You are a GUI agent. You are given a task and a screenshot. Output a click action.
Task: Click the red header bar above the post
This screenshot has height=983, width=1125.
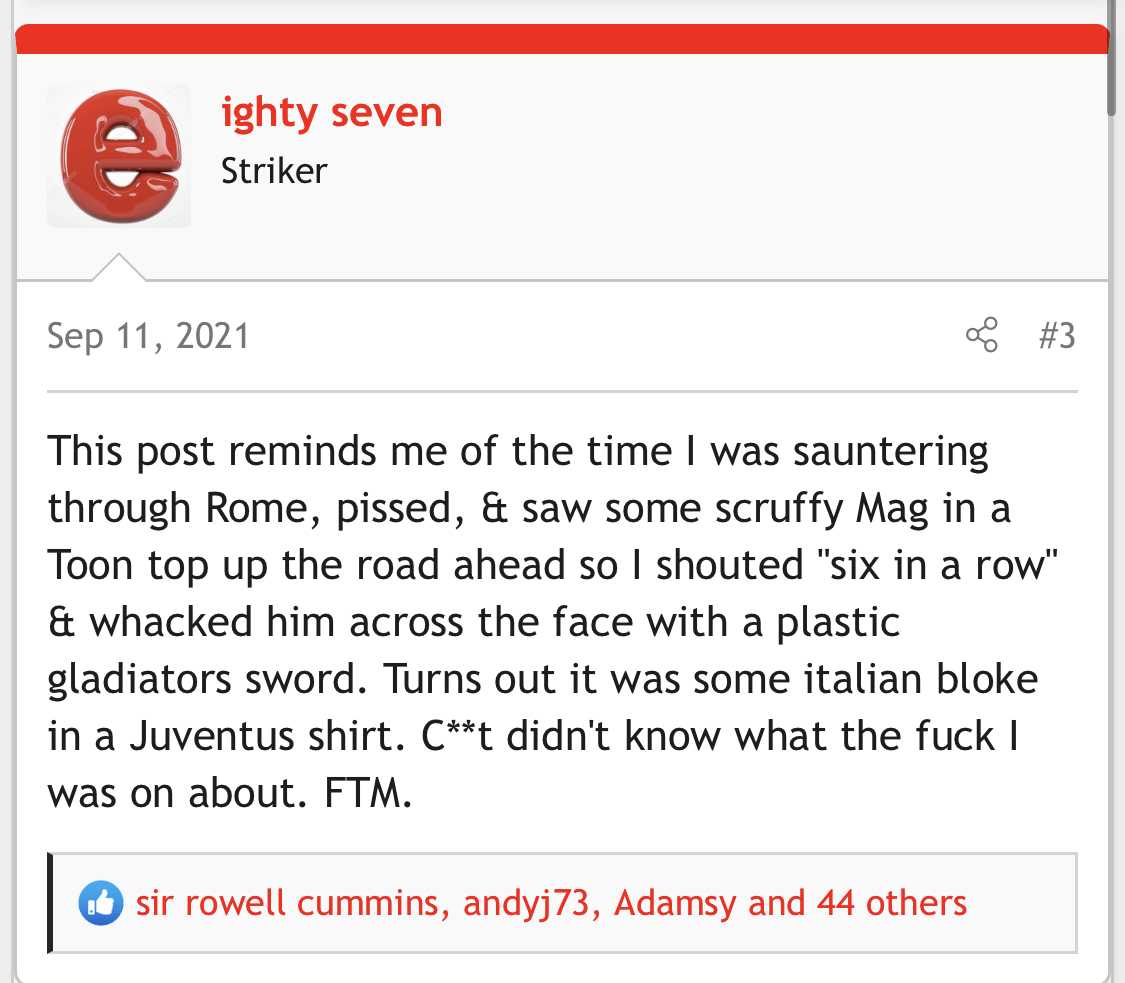(x=562, y=39)
